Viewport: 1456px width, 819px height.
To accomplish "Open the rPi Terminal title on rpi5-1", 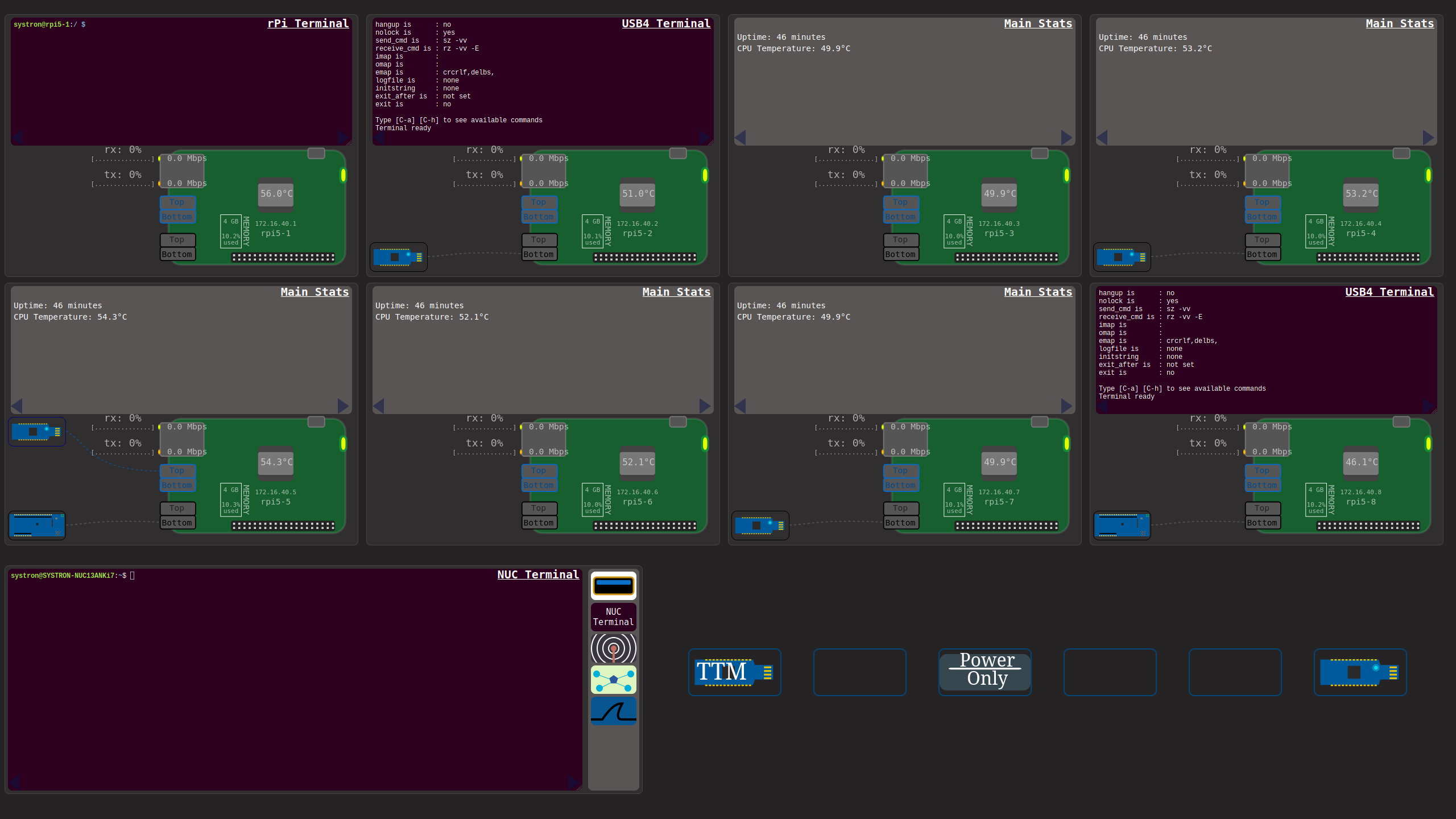I will click(x=308, y=23).
